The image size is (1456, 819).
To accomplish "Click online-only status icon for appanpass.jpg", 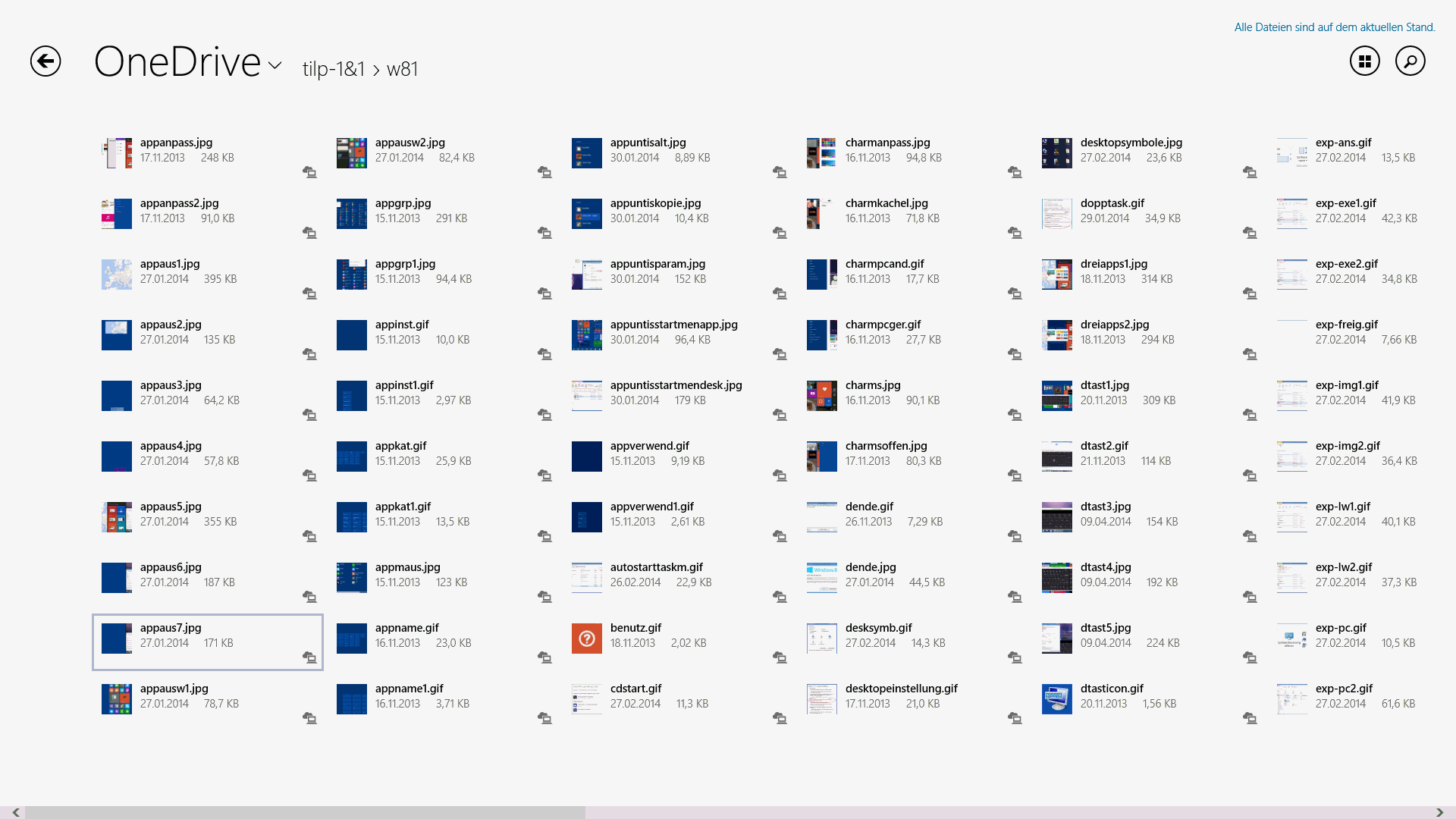I will tap(309, 172).
